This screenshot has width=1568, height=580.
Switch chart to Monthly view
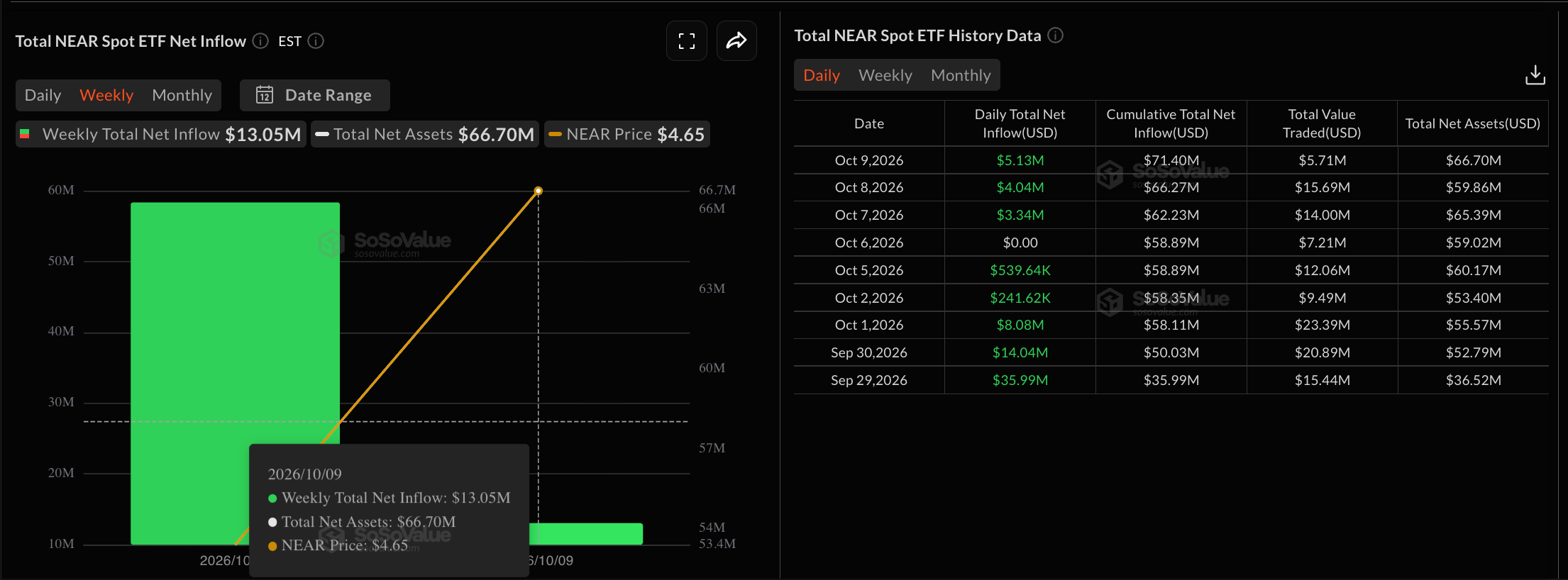click(182, 95)
